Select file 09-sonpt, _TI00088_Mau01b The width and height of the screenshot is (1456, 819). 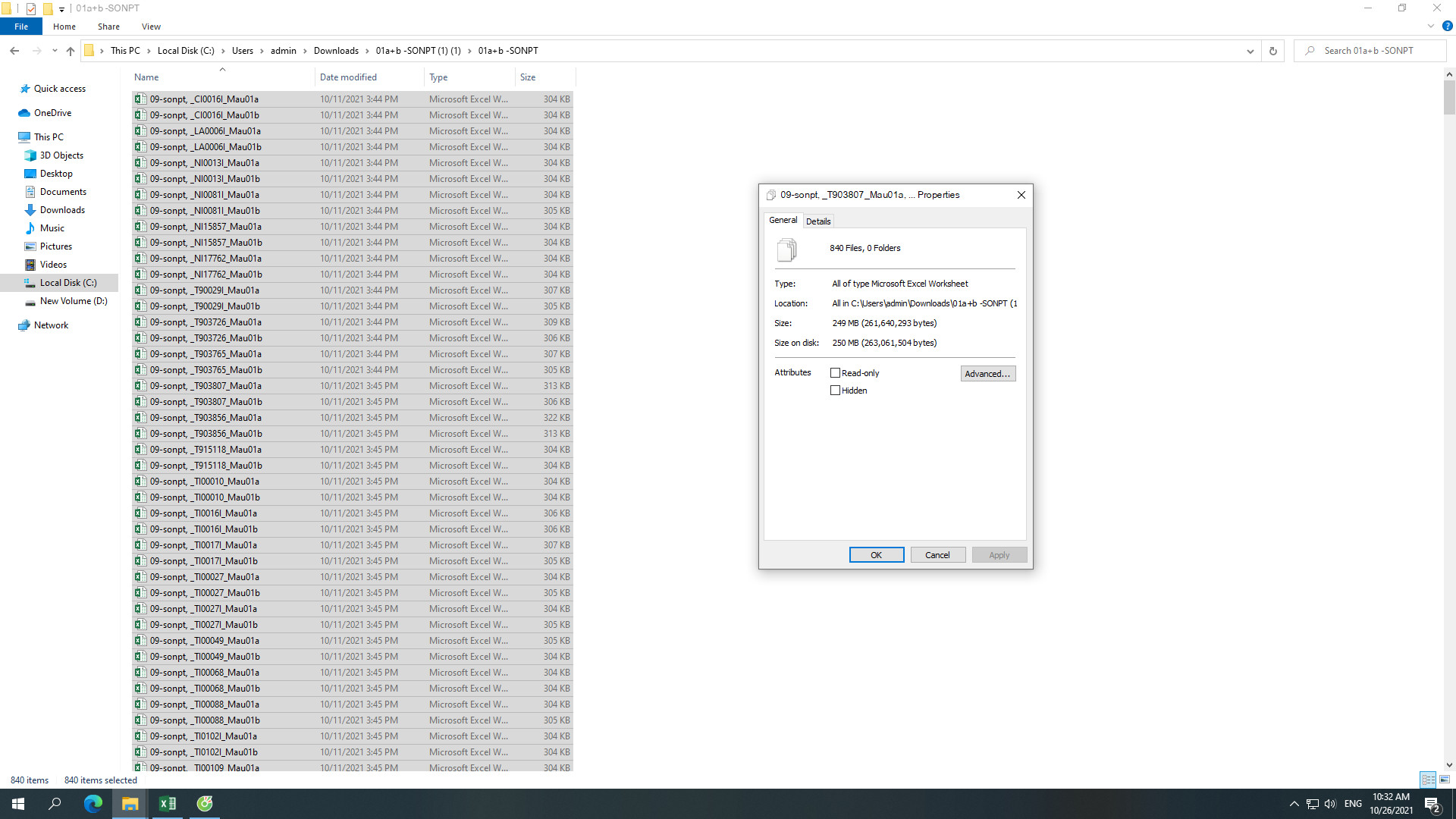click(353, 720)
